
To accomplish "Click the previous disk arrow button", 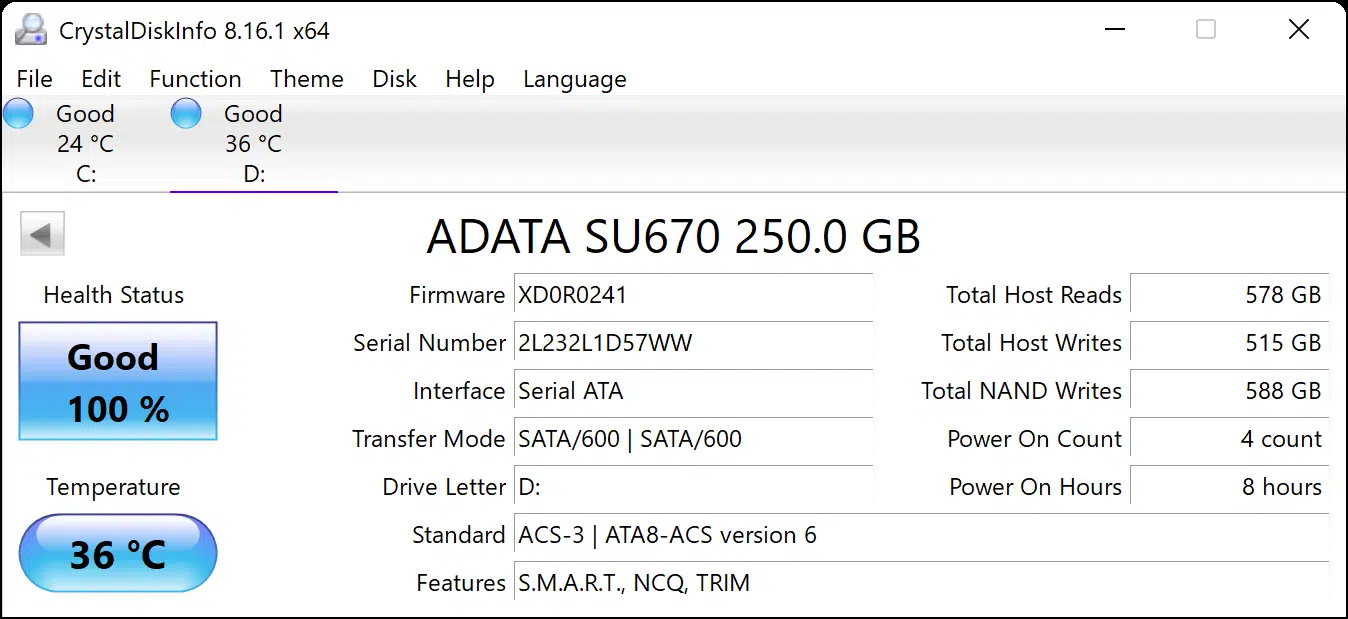I will (42, 235).
